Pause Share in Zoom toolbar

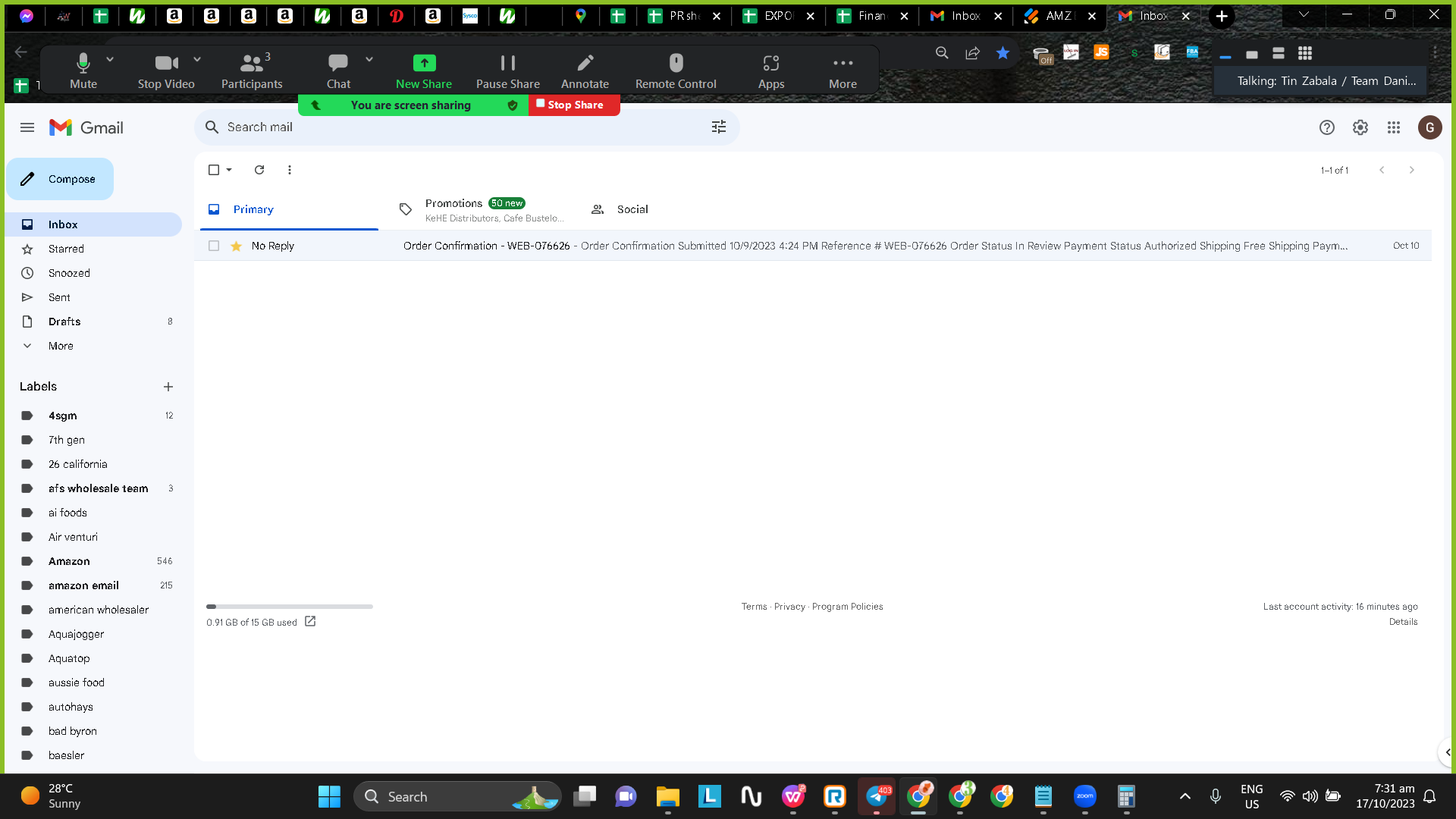click(x=508, y=71)
